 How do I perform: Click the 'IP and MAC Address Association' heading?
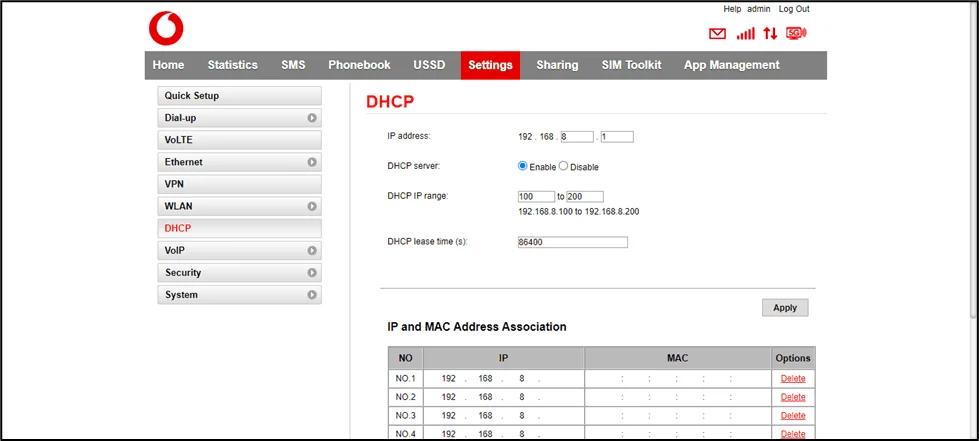tap(477, 327)
